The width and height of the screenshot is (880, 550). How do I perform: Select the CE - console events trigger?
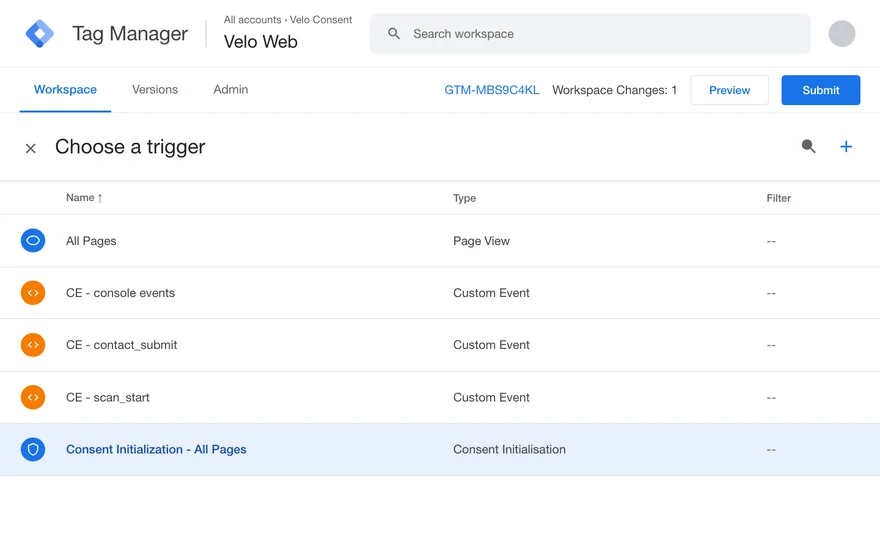pos(120,293)
